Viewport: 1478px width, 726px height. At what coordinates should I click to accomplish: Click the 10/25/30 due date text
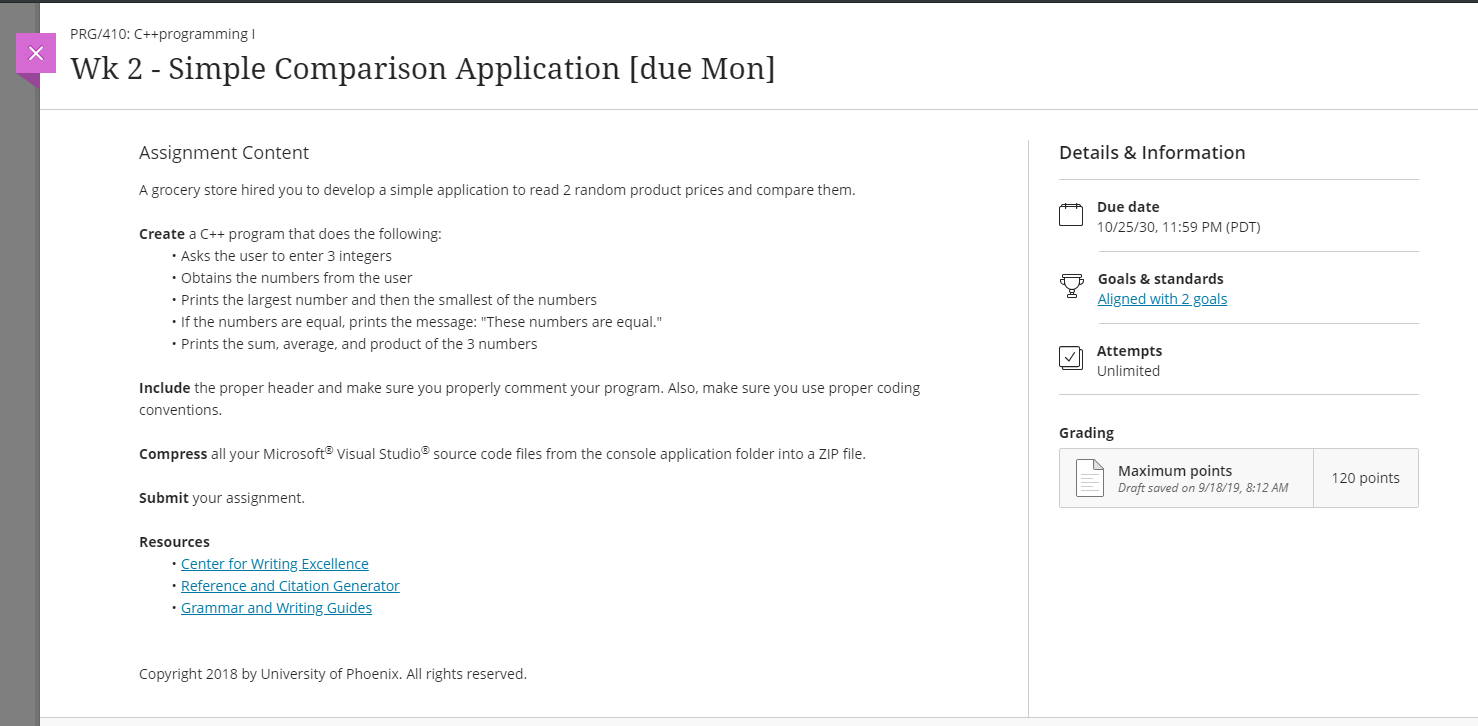(x=1178, y=227)
